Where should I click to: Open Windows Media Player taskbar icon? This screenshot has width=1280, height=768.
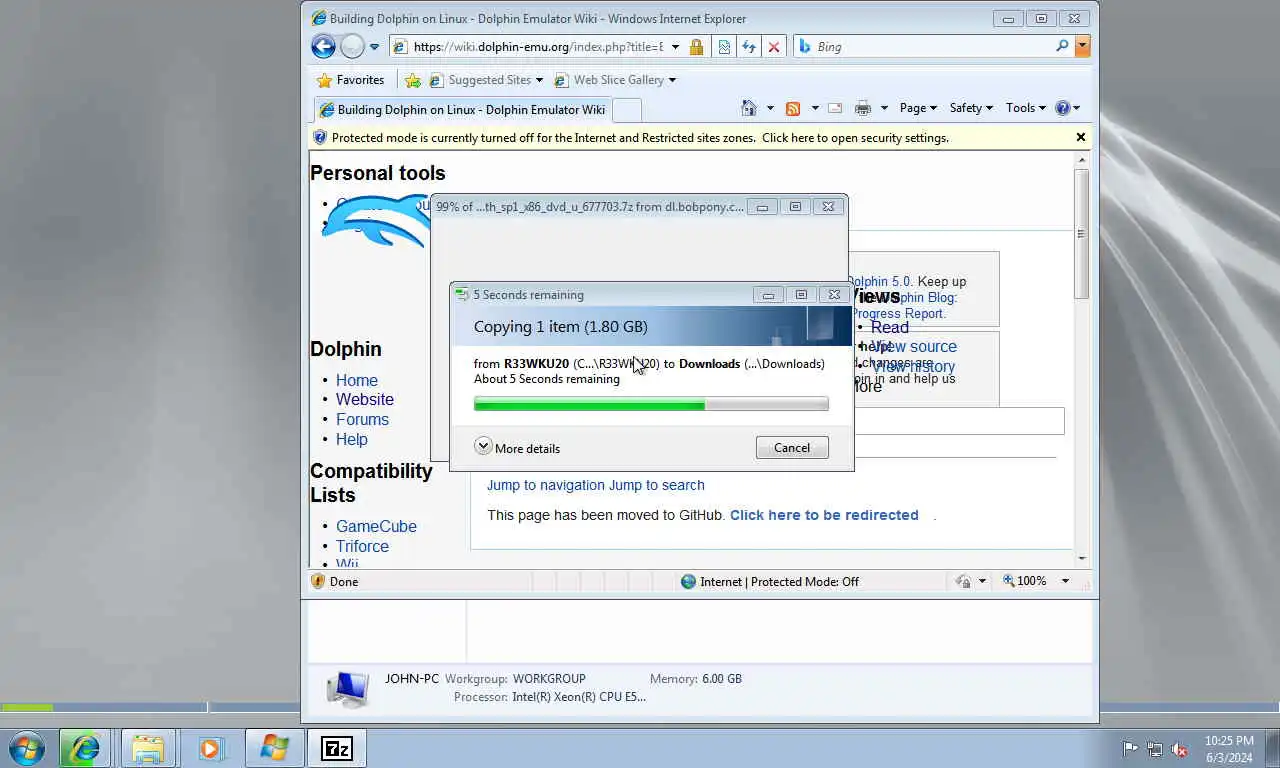(210, 748)
